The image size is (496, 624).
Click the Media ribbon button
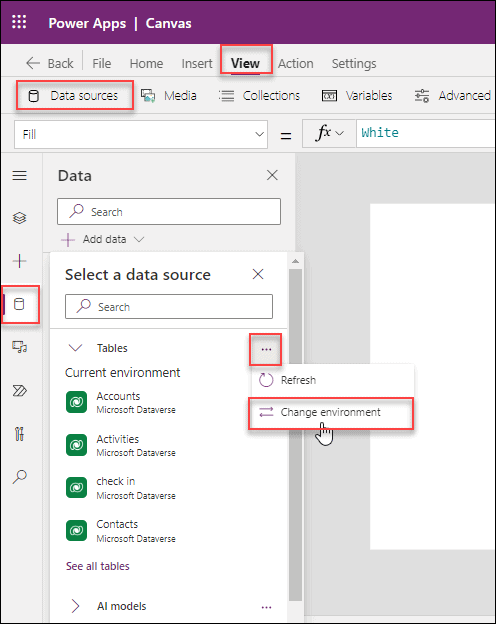(169, 96)
